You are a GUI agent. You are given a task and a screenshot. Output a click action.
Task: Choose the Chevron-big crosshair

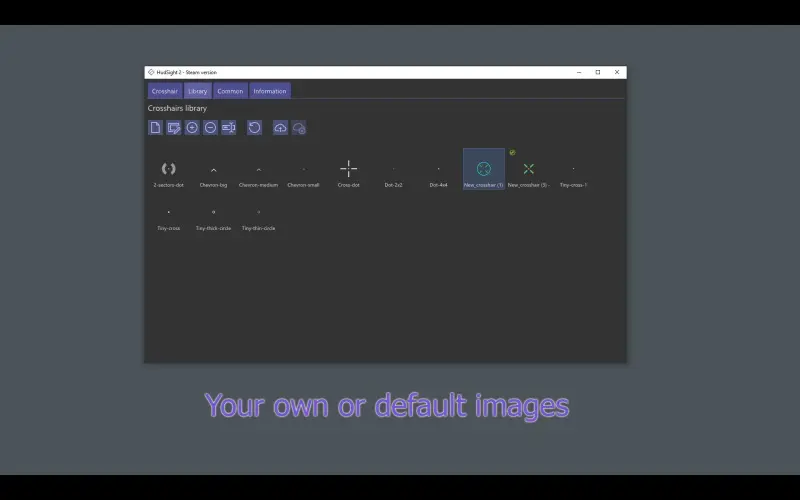(x=213, y=170)
